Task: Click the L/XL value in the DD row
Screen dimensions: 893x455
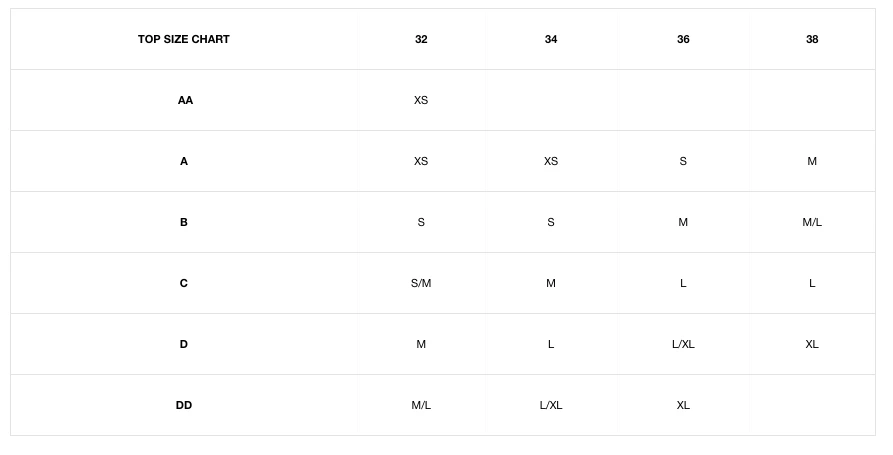Action: 551,406
